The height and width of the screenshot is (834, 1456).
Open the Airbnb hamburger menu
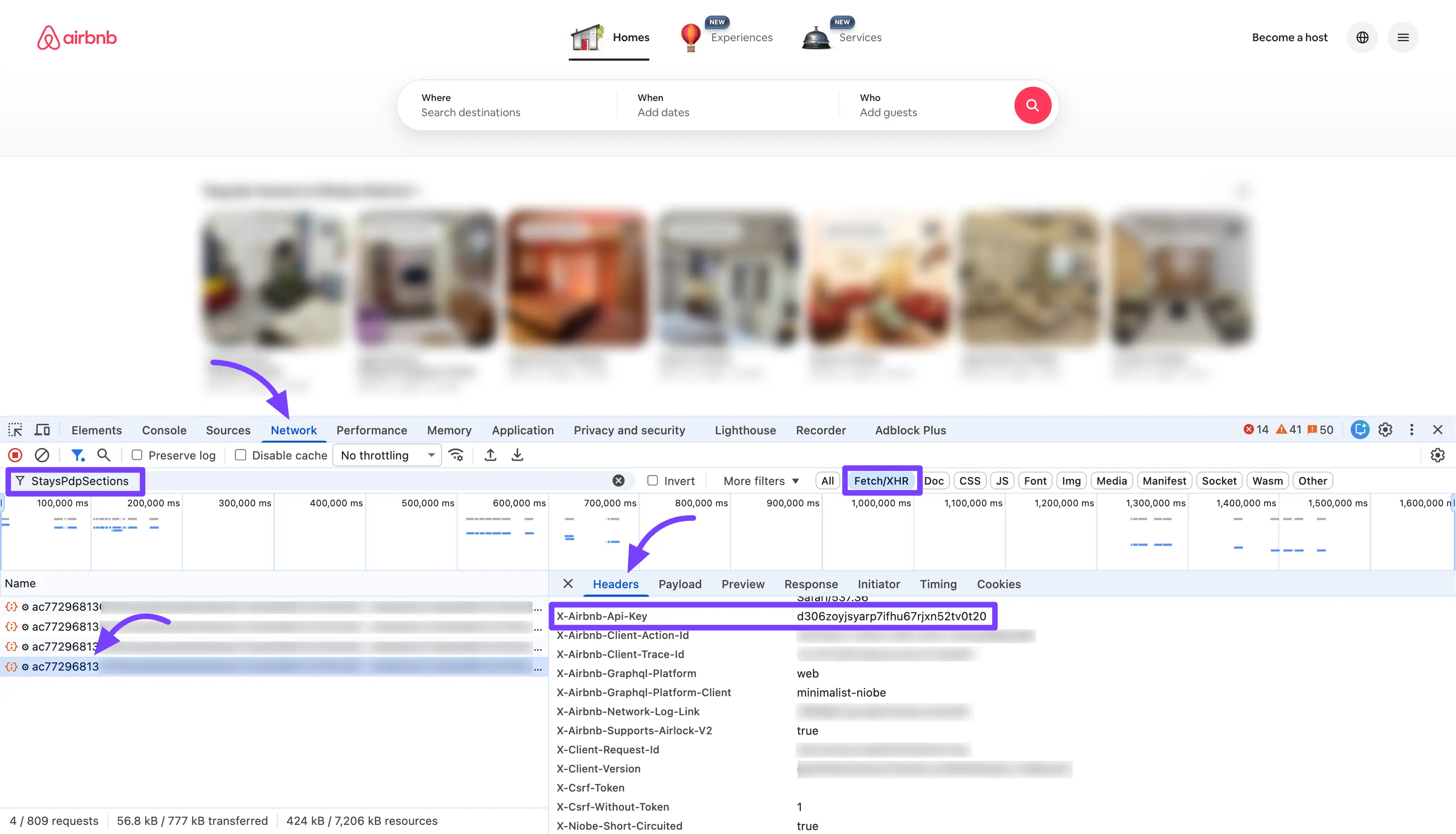(x=1403, y=37)
